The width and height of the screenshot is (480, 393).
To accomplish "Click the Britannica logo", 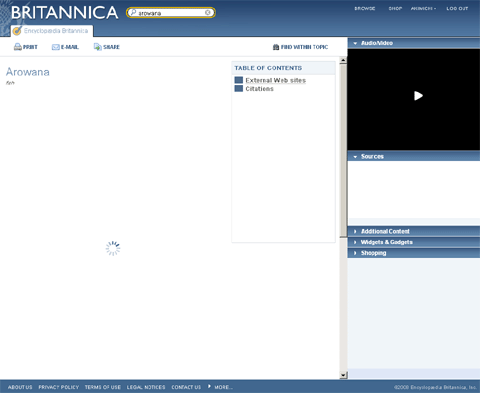I will tap(64, 13).
